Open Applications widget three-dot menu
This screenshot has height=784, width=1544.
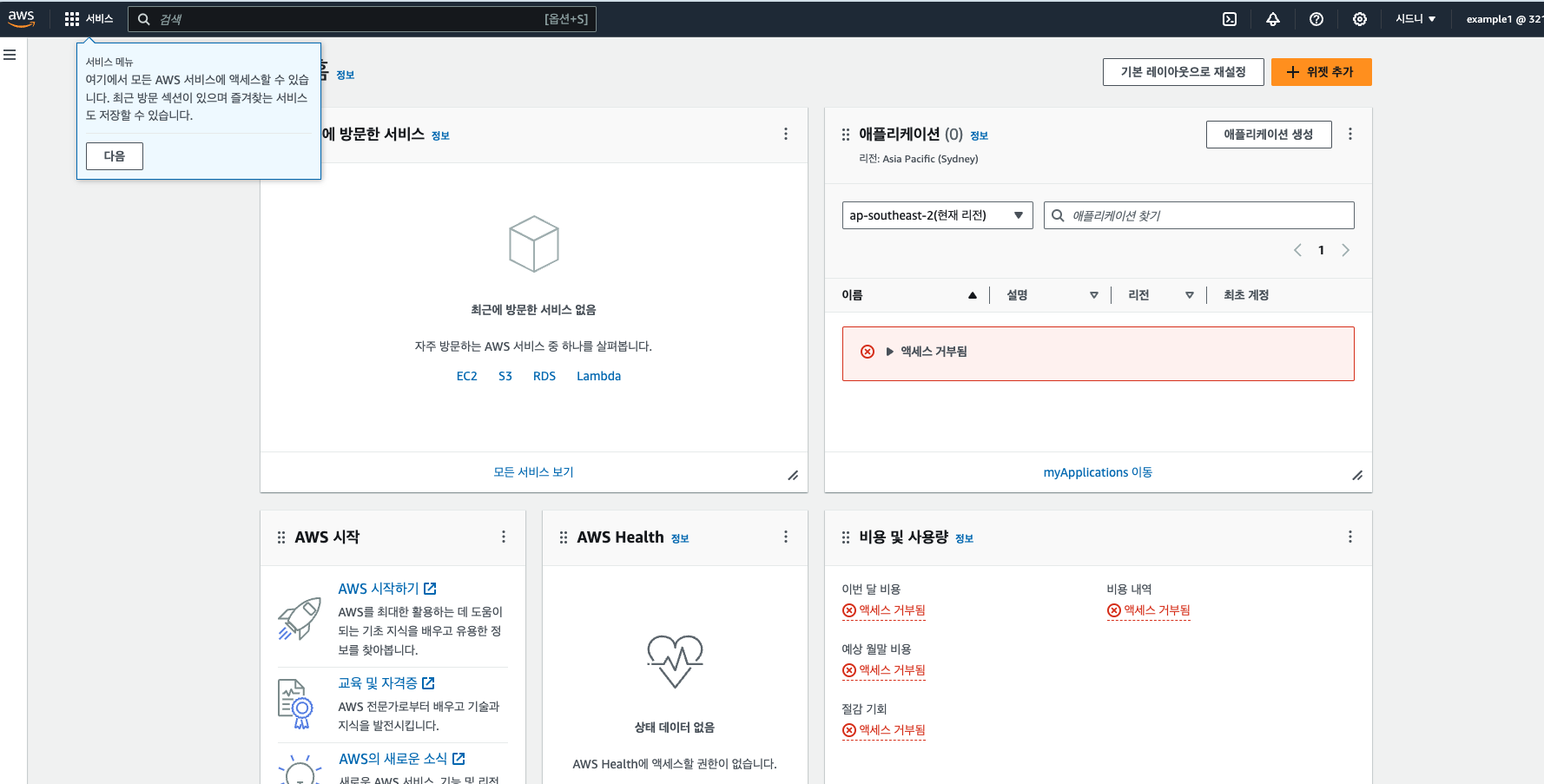coord(1350,134)
